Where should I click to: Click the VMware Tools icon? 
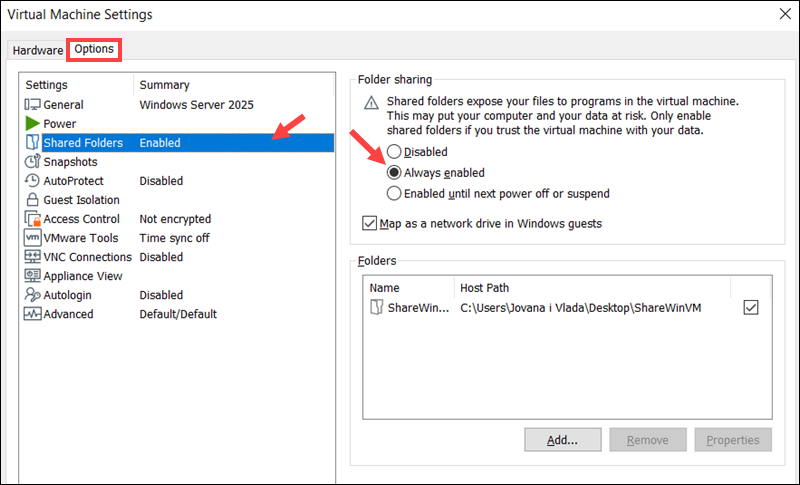[32, 238]
